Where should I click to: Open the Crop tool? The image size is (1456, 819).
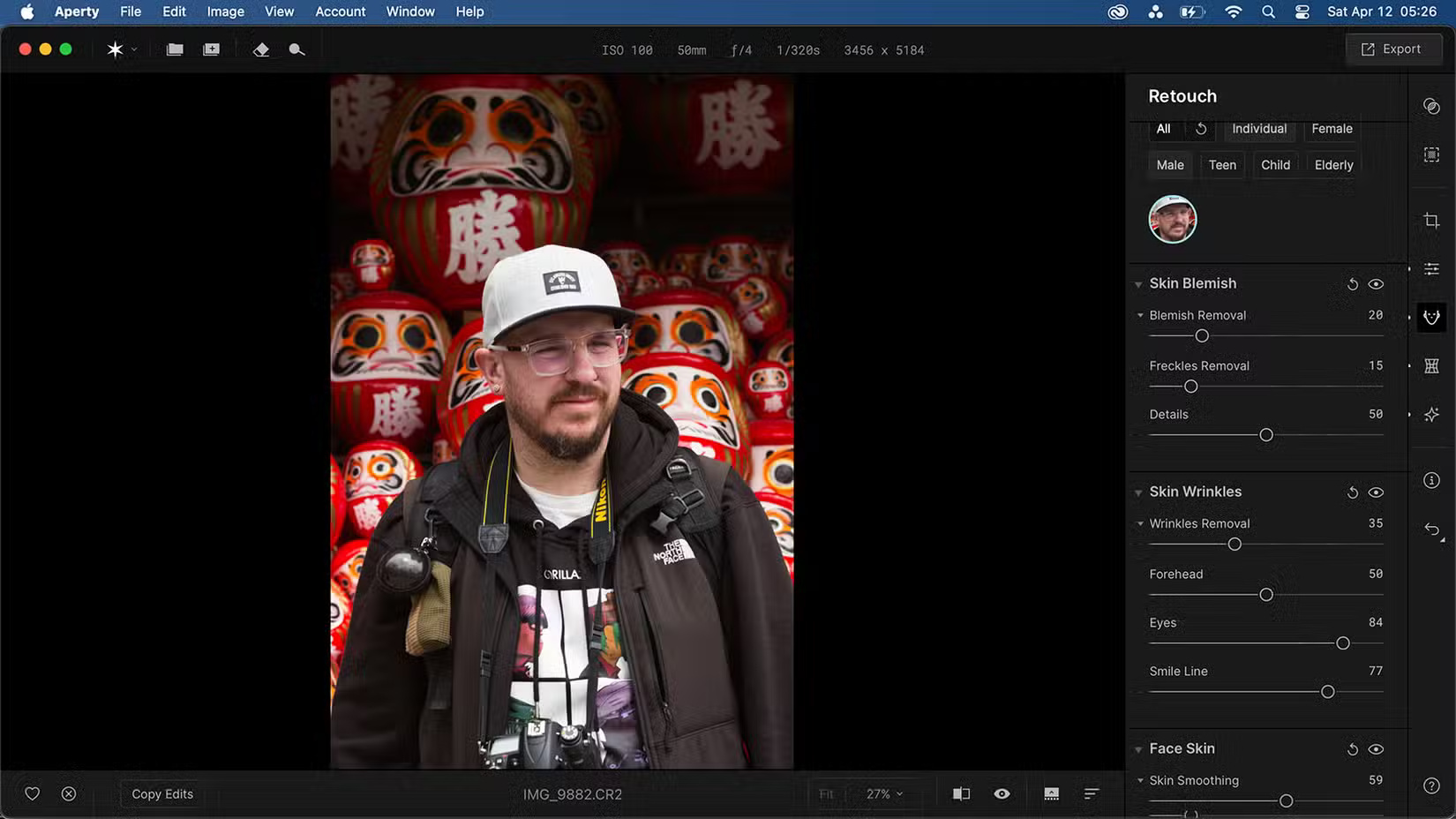click(1431, 221)
